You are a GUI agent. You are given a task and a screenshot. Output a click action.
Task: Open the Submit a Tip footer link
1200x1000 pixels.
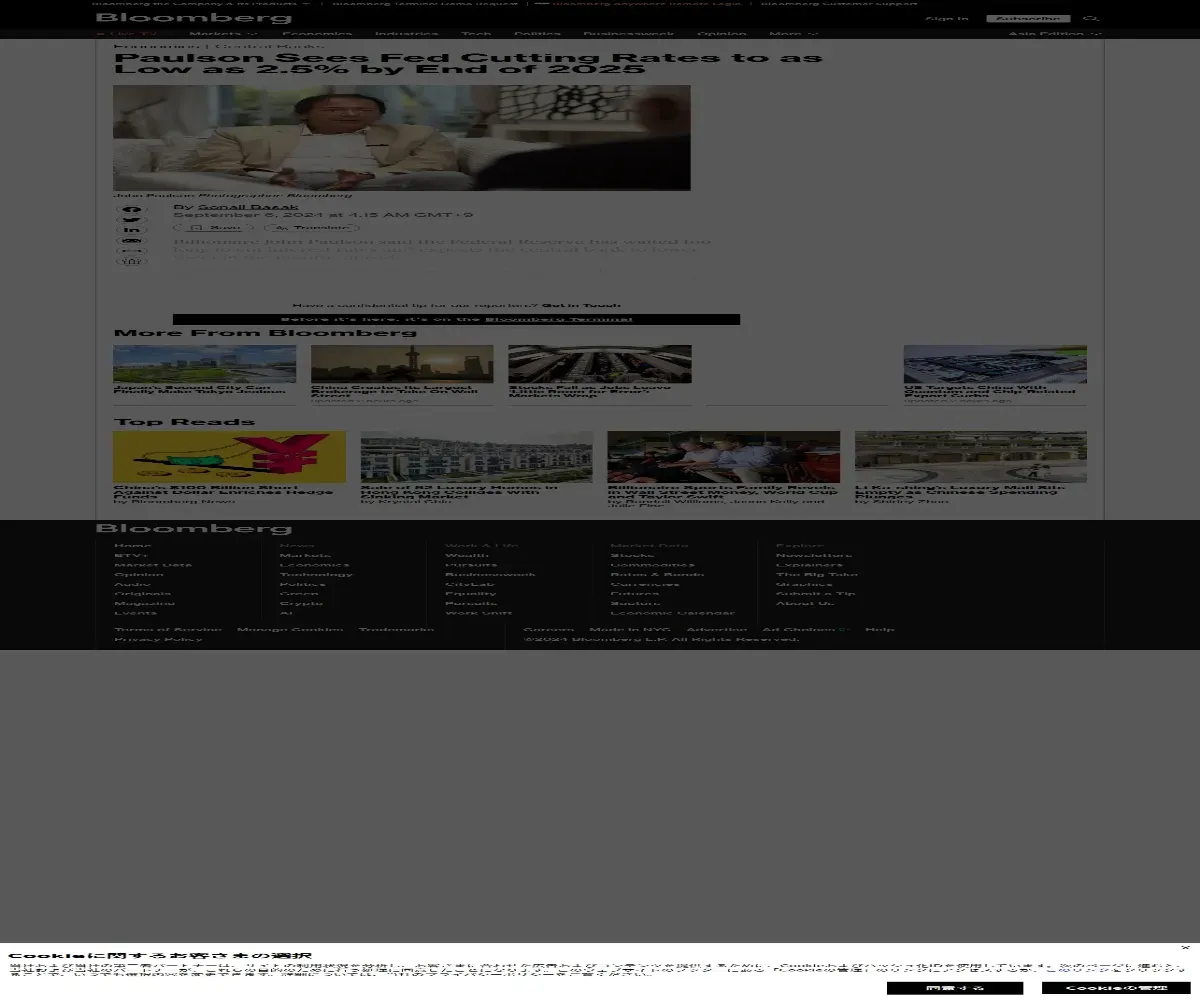pos(816,594)
